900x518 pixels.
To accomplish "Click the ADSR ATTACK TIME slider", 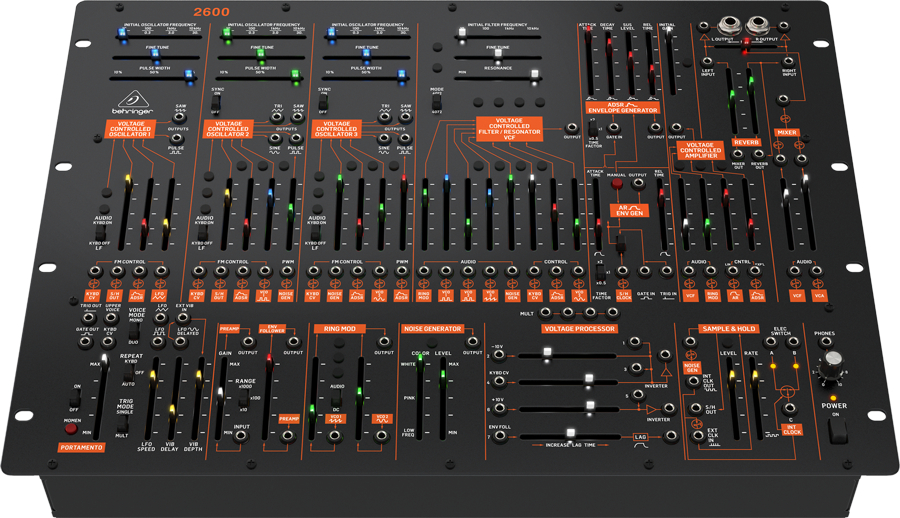I will coord(588,62).
